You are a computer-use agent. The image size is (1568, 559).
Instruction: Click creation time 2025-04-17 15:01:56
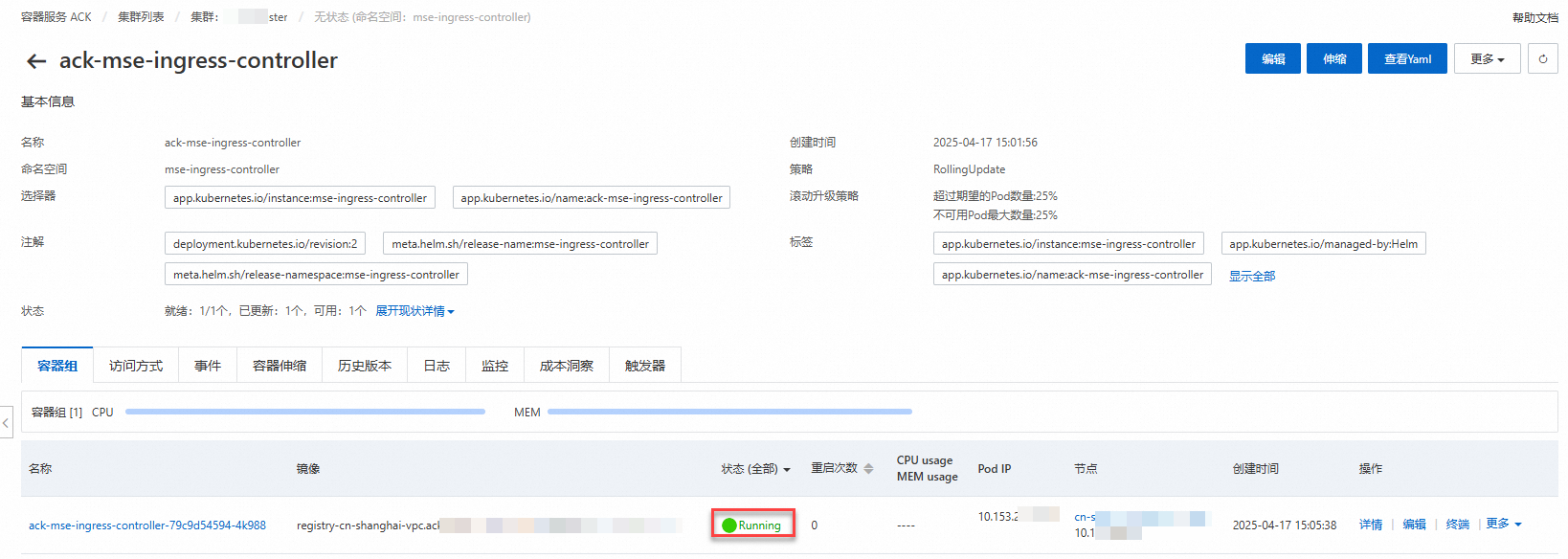(985, 143)
